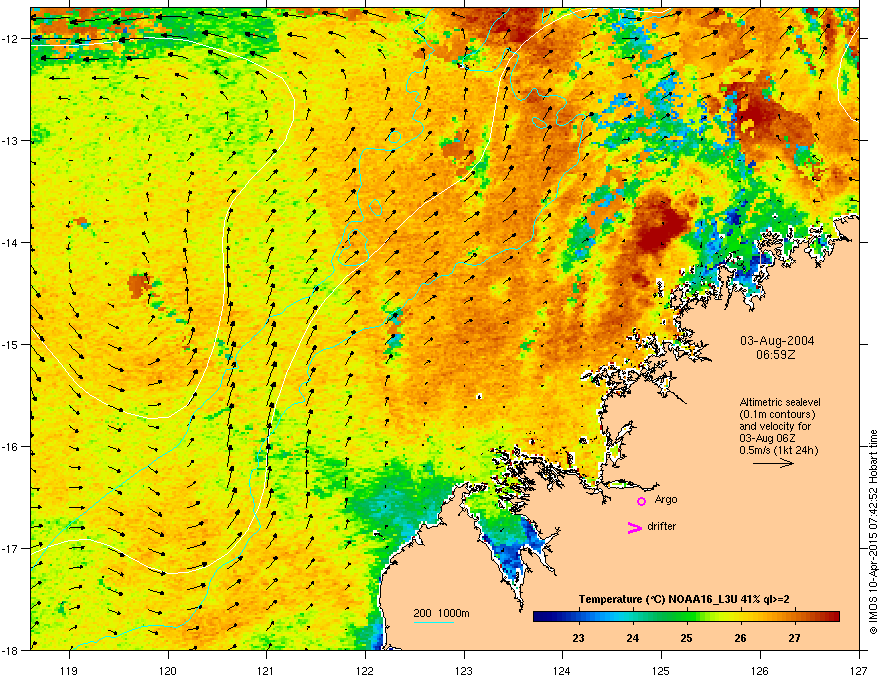Click the magenta Argo circle legend marker
This screenshot has height=680, width=880.
click(x=641, y=501)
